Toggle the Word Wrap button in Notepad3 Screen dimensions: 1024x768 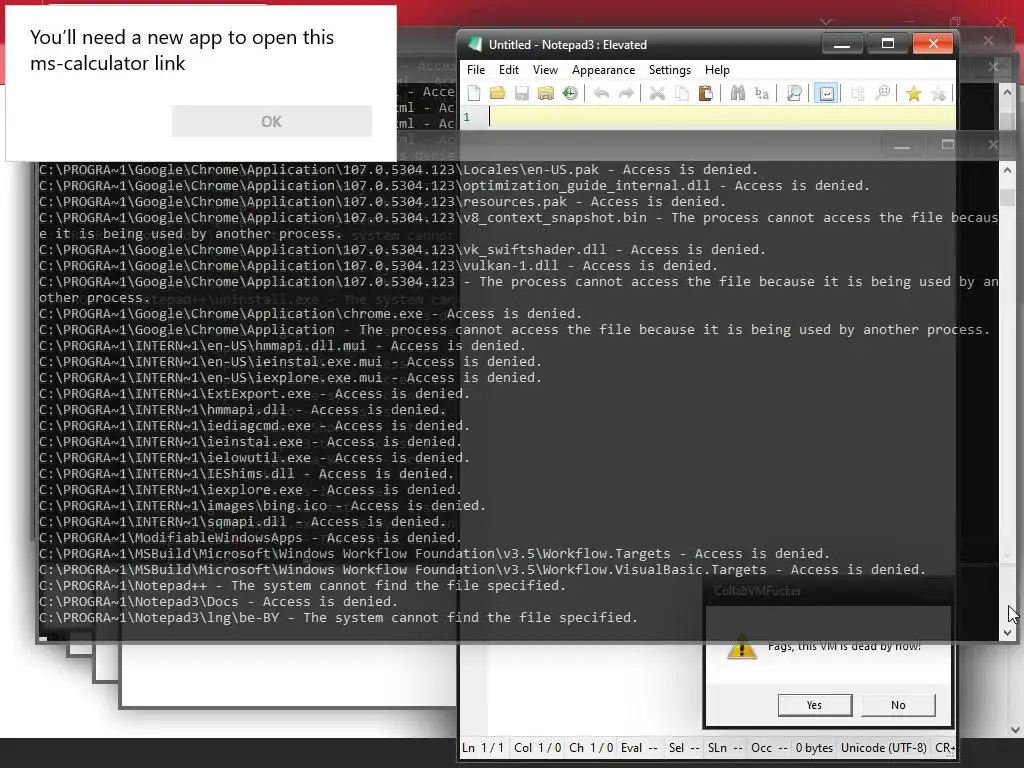point(826,93)
